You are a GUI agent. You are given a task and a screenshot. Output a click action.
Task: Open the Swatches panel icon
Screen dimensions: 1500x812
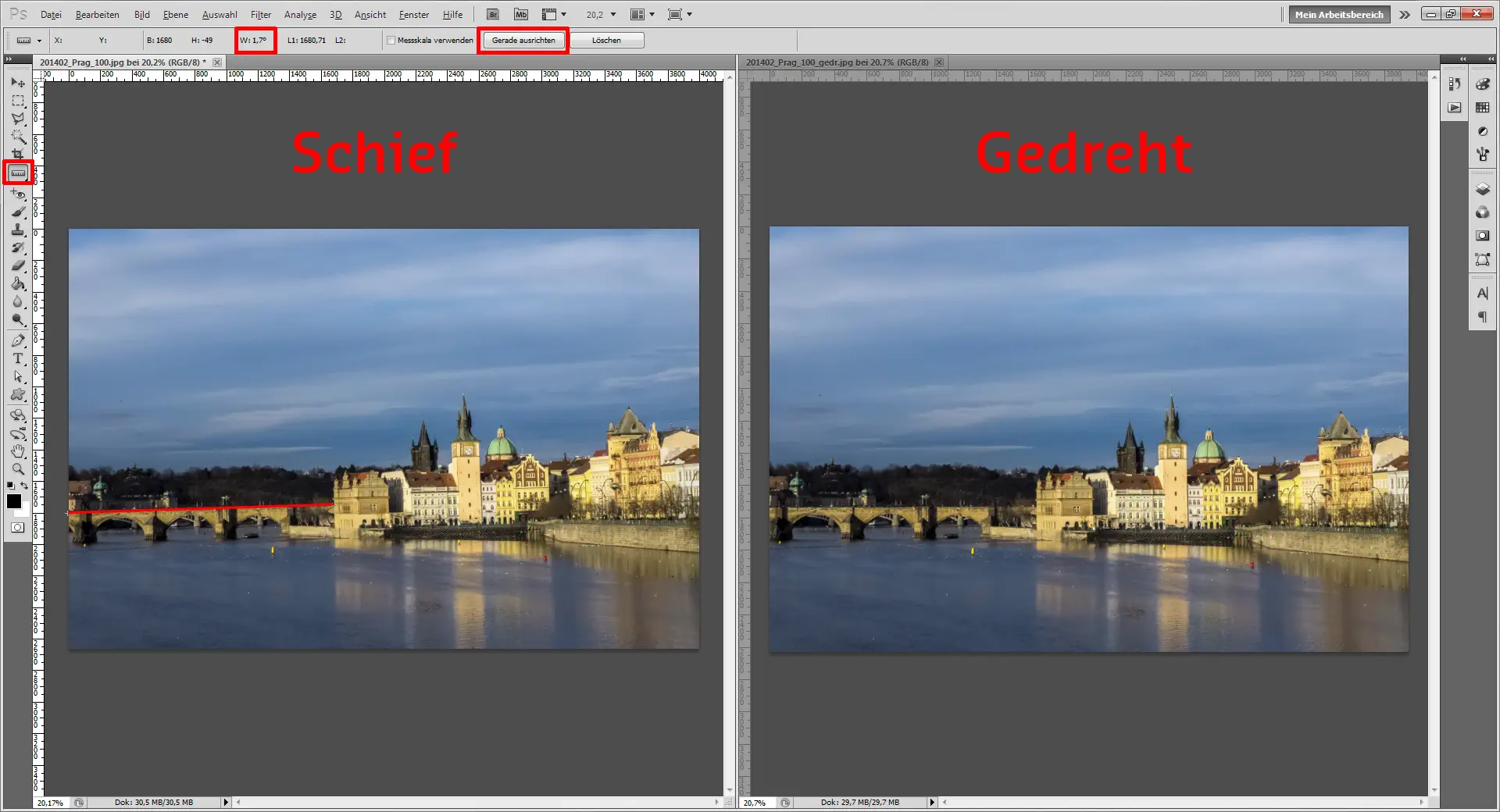[1482, 107]
